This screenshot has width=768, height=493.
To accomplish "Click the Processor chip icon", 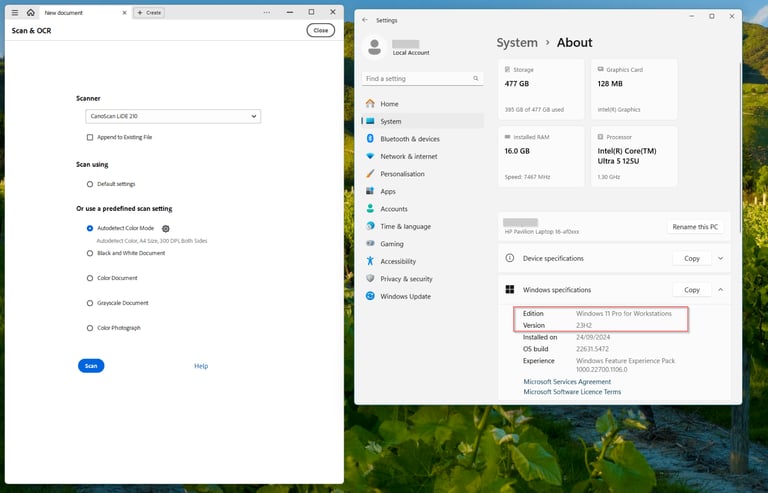I will pos(600,137).
